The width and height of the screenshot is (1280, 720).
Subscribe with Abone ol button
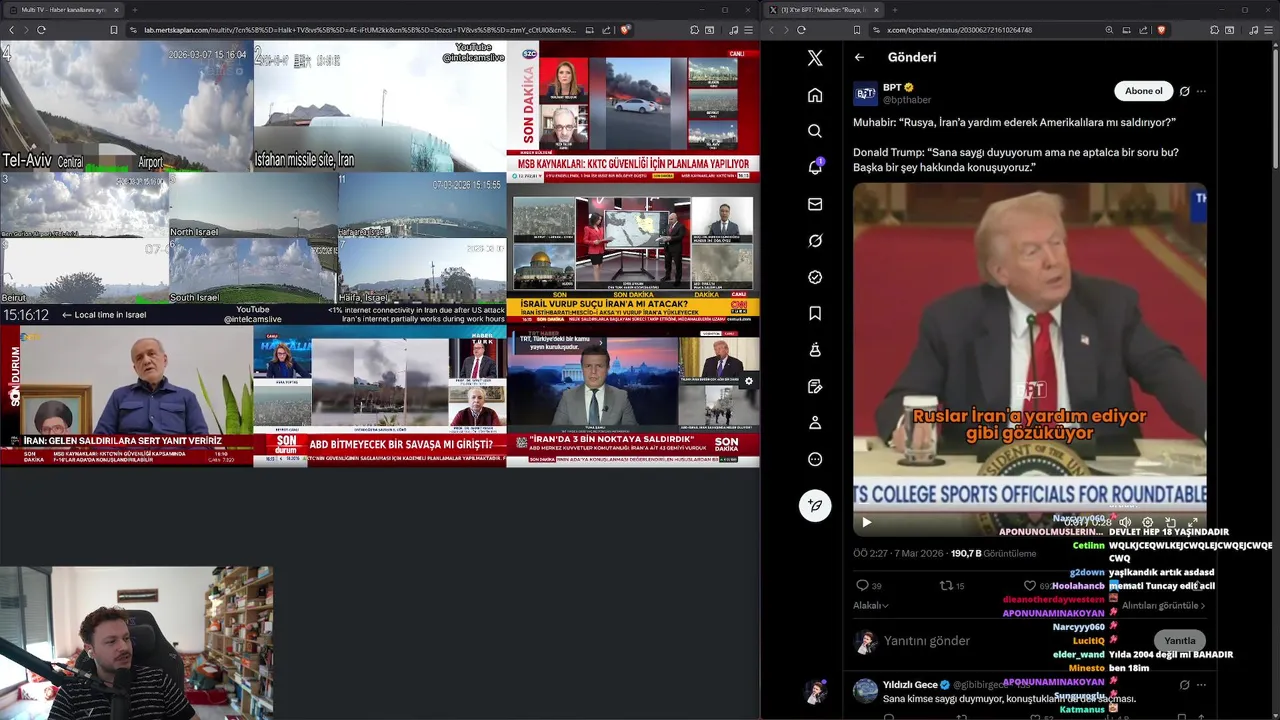tap(1144, 91)
